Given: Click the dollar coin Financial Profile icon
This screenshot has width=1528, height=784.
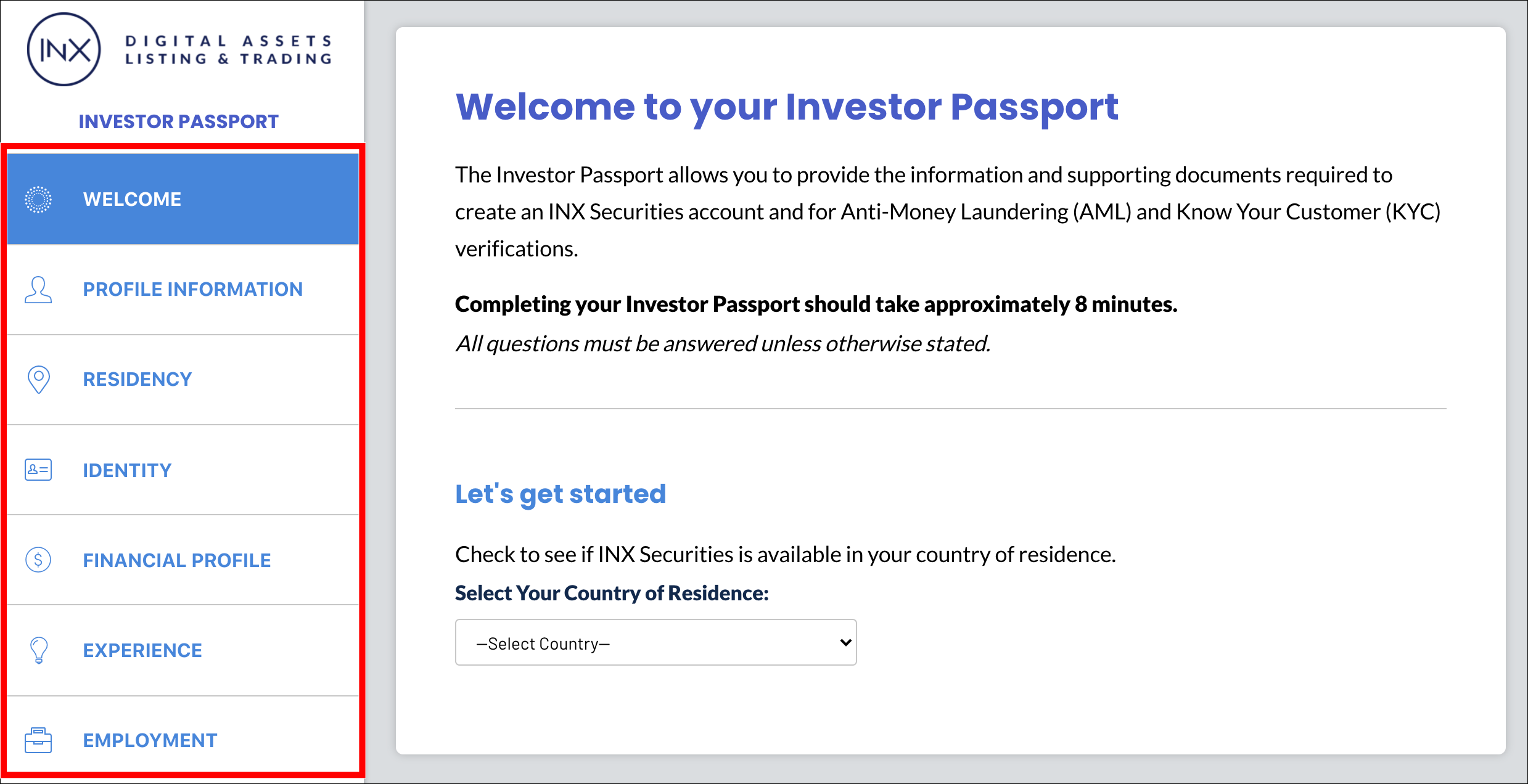Looking at the screenshot, I should pyautogui.click(x=38, y=560).
